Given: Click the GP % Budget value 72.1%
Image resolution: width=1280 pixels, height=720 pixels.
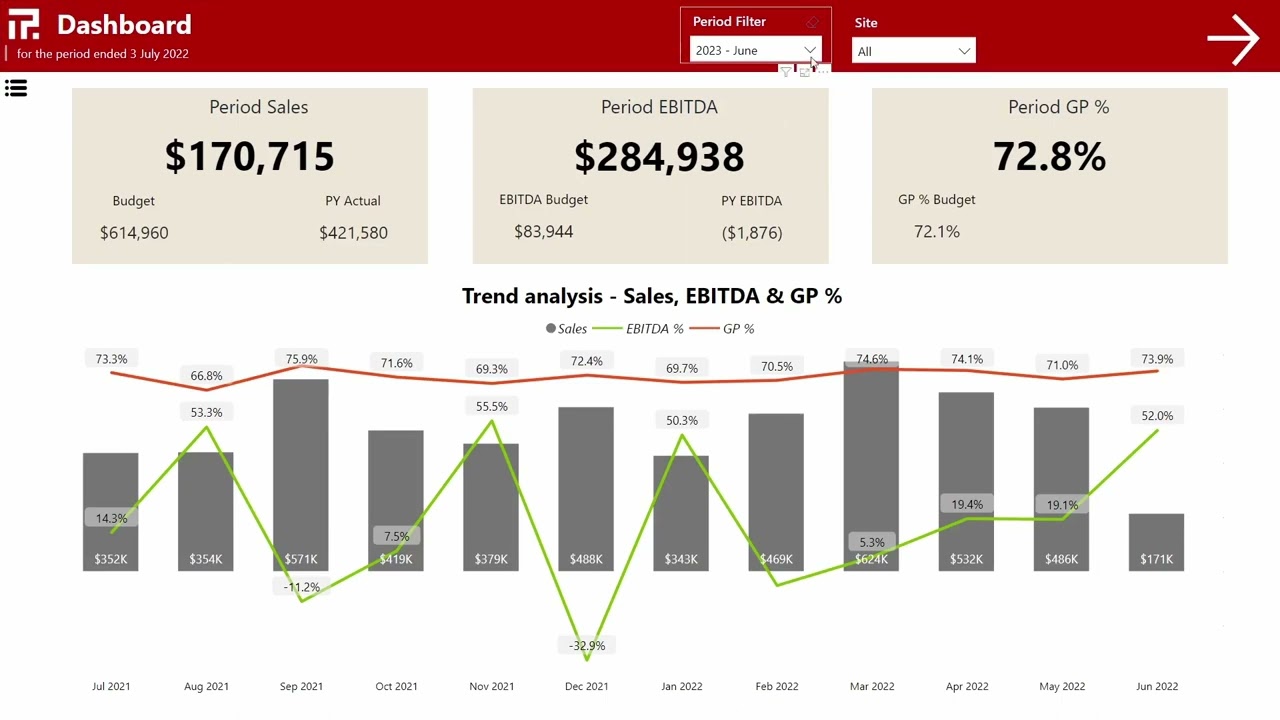Looking at the screenshot, I should click(x=937, y=231).
